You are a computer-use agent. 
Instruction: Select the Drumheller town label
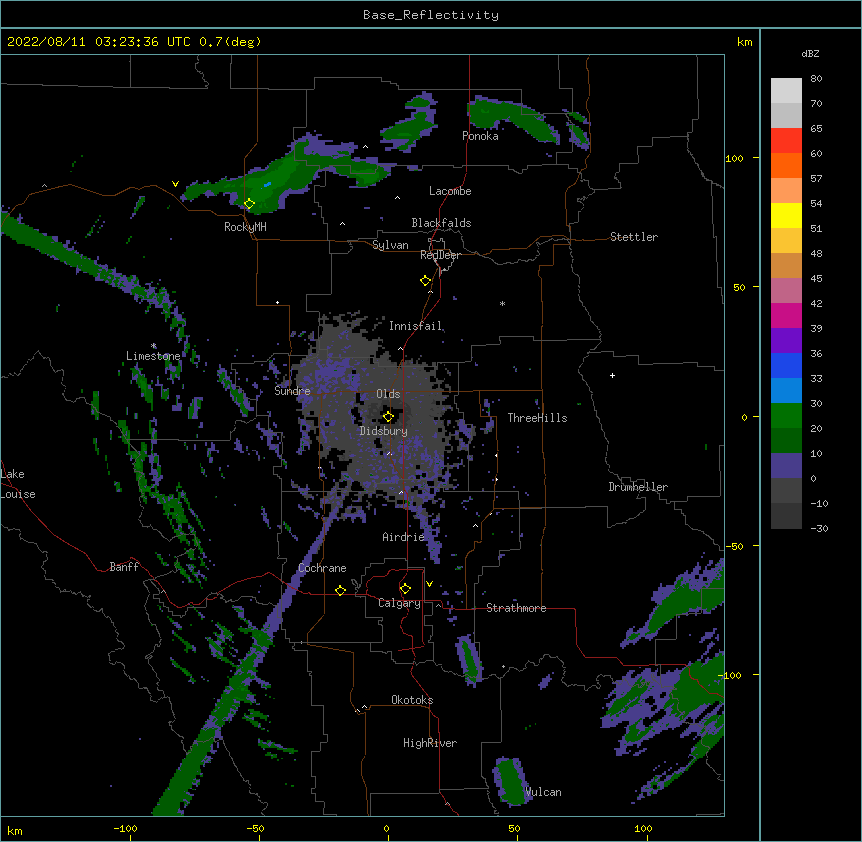(x=638, y=487)
